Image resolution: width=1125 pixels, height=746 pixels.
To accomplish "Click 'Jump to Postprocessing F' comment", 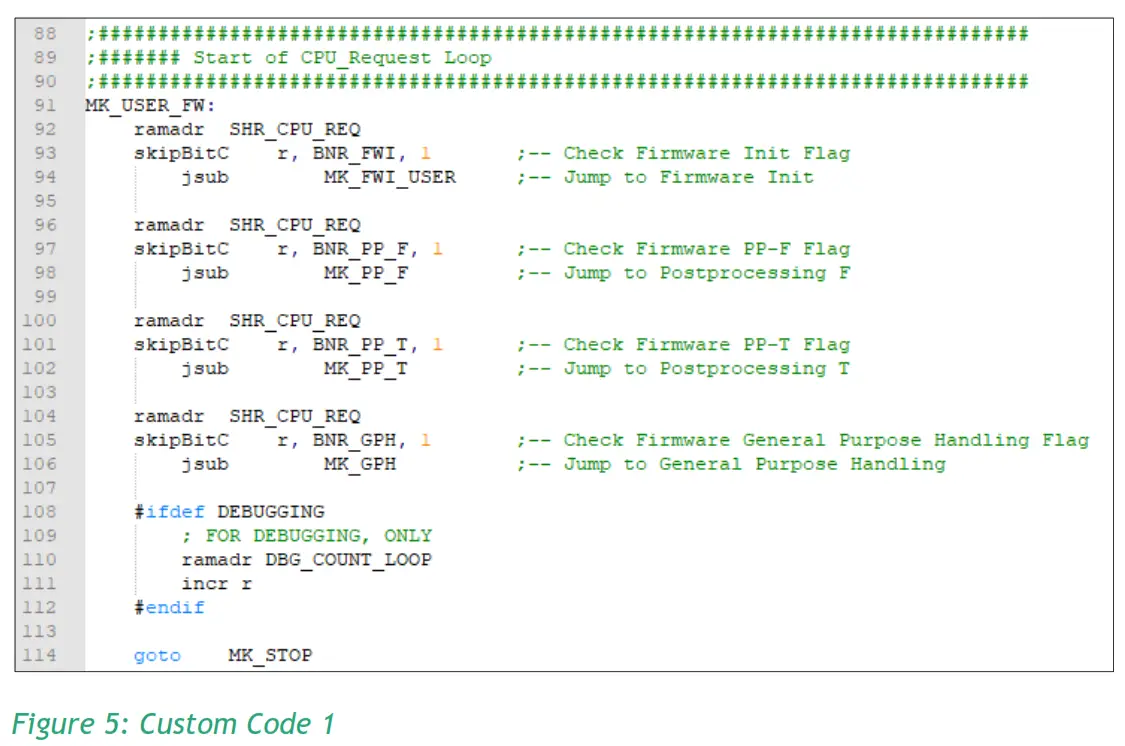I will 707,273.
